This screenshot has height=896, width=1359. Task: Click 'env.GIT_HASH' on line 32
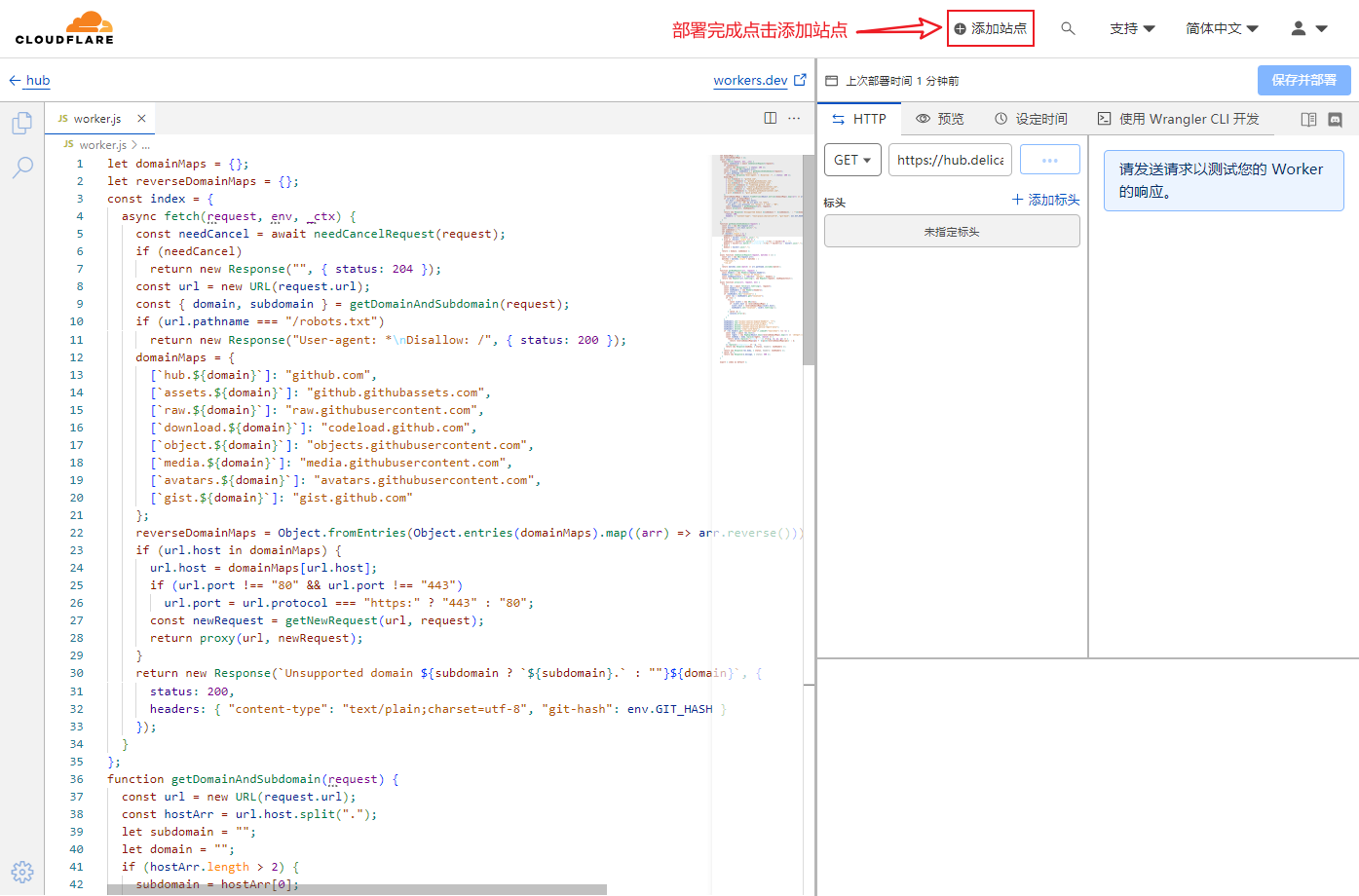click(x=669, y=709)
